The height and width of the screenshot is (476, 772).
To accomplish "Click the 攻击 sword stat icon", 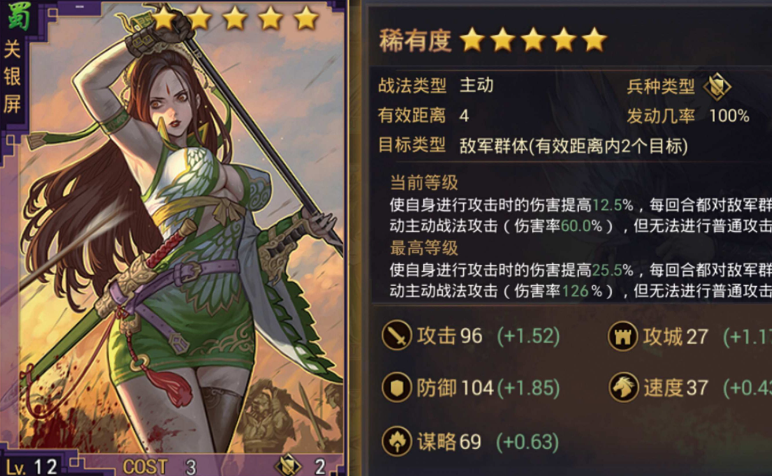I will pyautogui.click(x=397, y=335).
